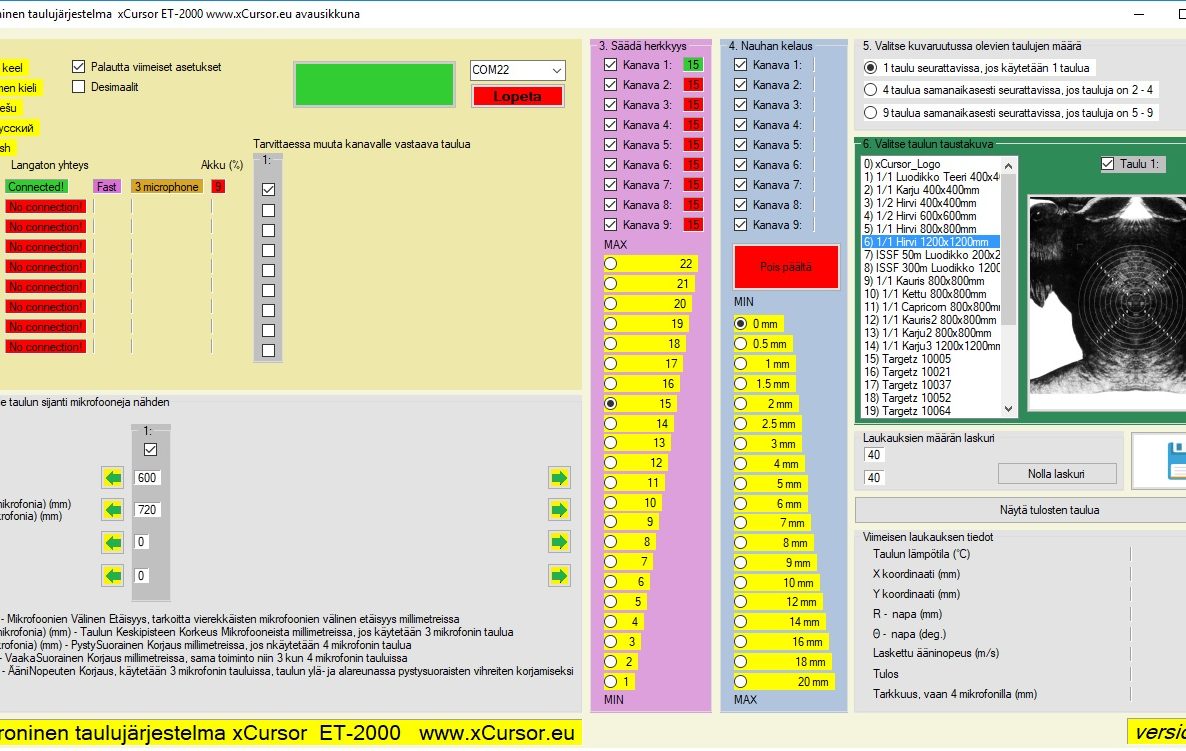1186x751 pixels.
Task: Select the Русский language button
Action: pyautogui.click(x=18, y=128)
